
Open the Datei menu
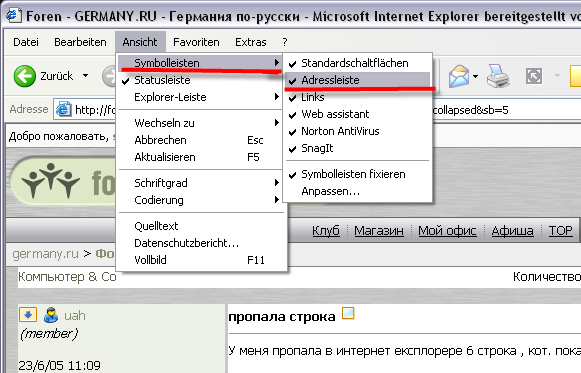26,42
